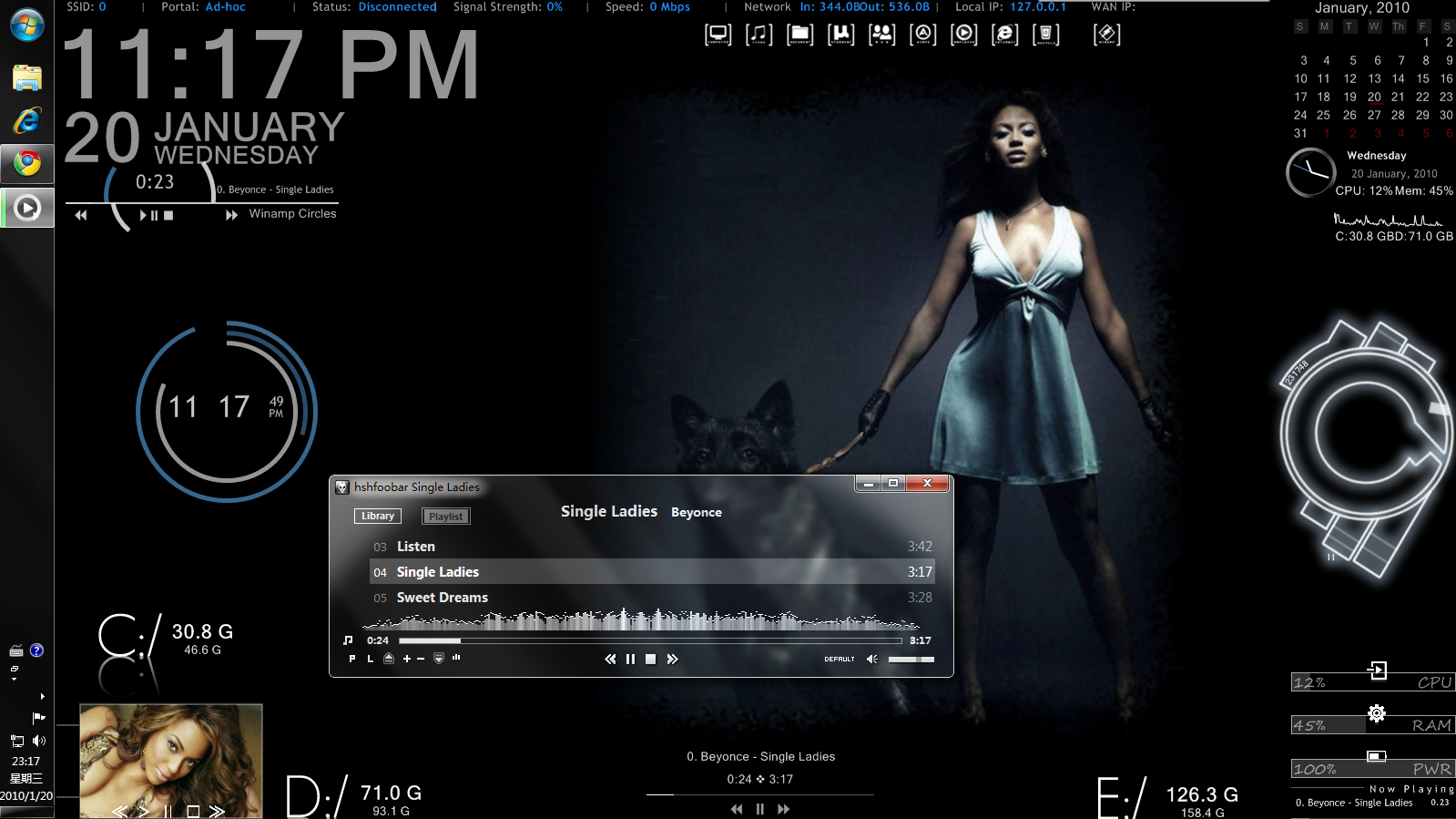The height and width of the screenshot is (819, 1456).
Task: Open the Recycle bin launcher icon
Action: click(1045, 35)
